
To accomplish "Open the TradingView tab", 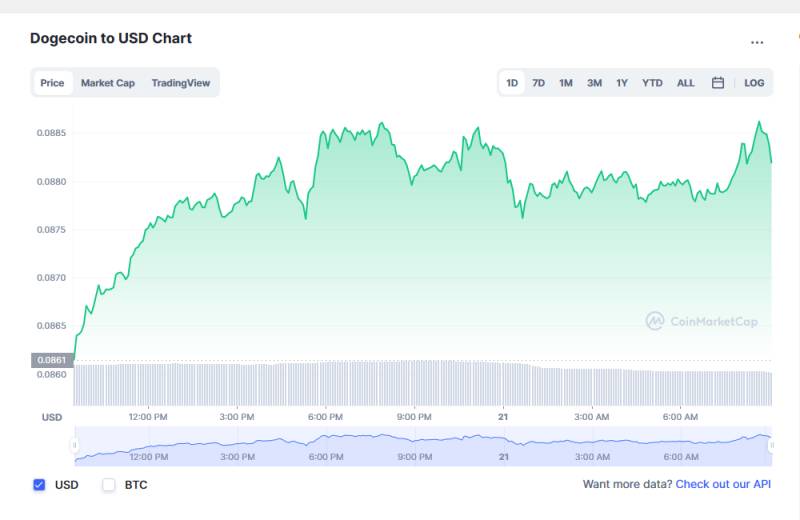I will [x=181, y=83].
